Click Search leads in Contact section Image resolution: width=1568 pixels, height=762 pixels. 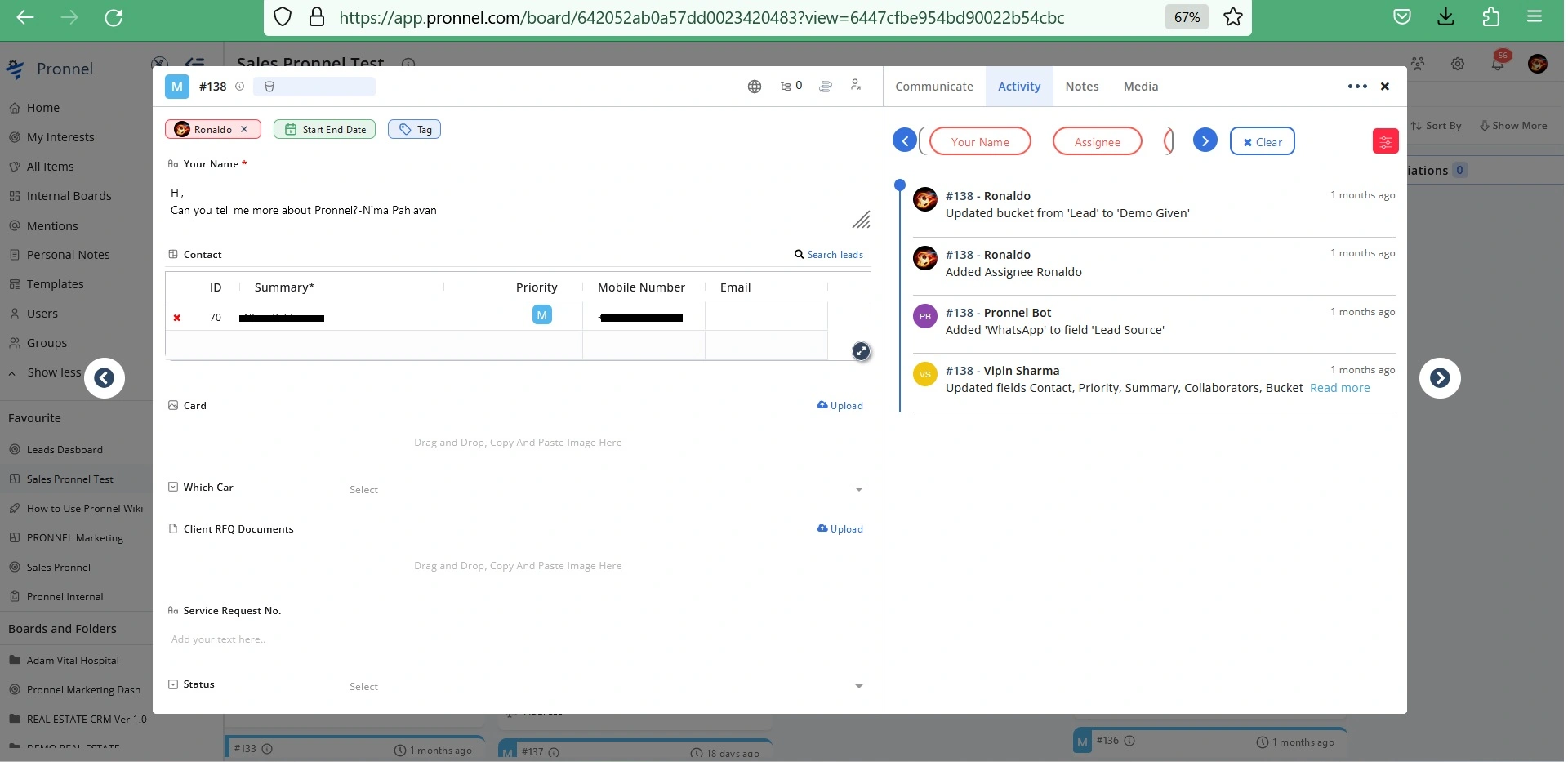click(829, 255)
